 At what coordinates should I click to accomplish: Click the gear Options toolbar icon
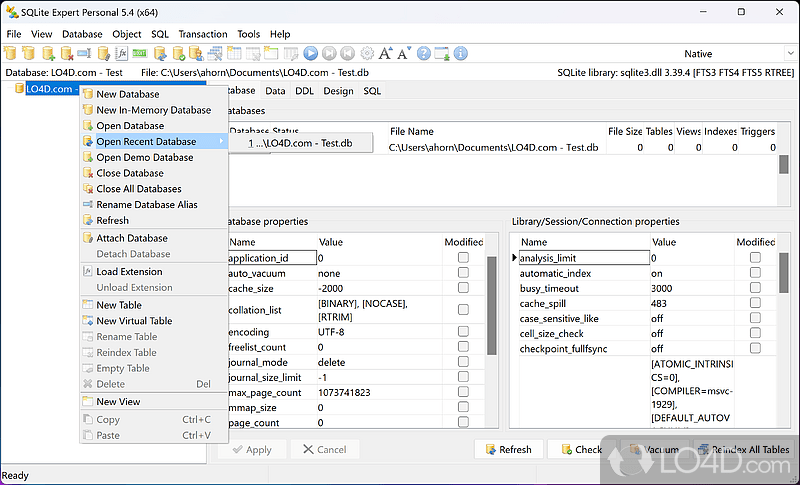(367, 53)
